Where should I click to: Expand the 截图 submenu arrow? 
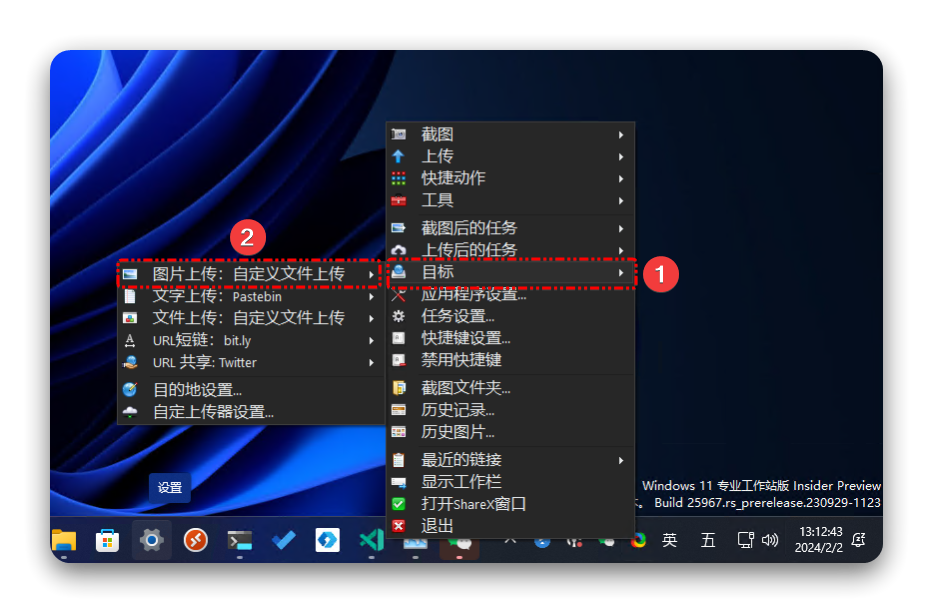click(x=621, y=135)
